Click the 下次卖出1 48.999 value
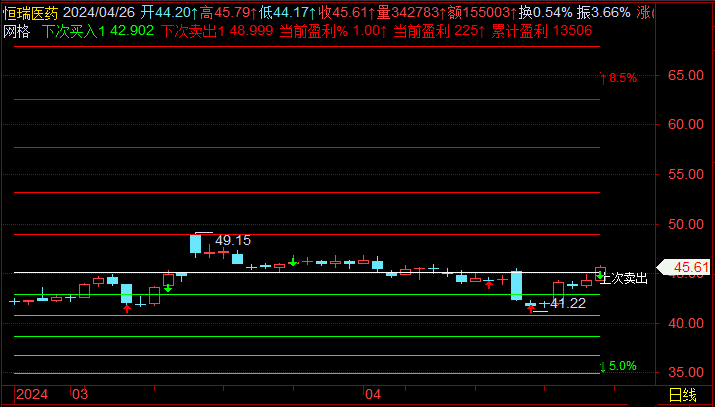 pos(217,31)
